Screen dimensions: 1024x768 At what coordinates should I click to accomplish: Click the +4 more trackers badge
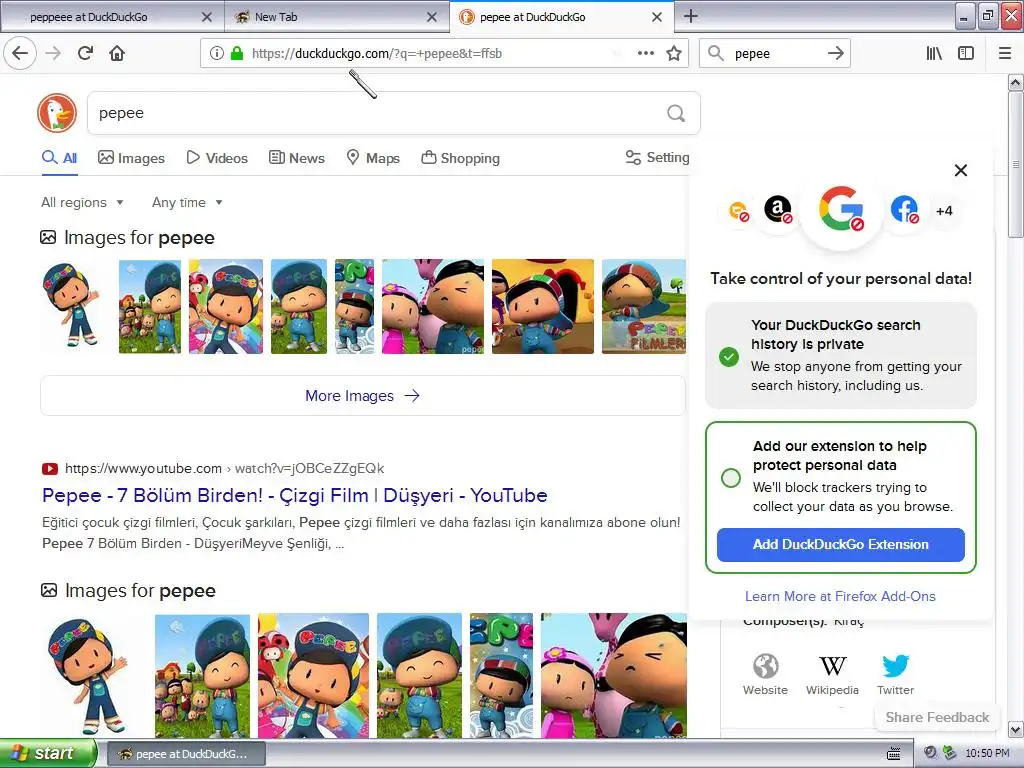pos(944,211)
